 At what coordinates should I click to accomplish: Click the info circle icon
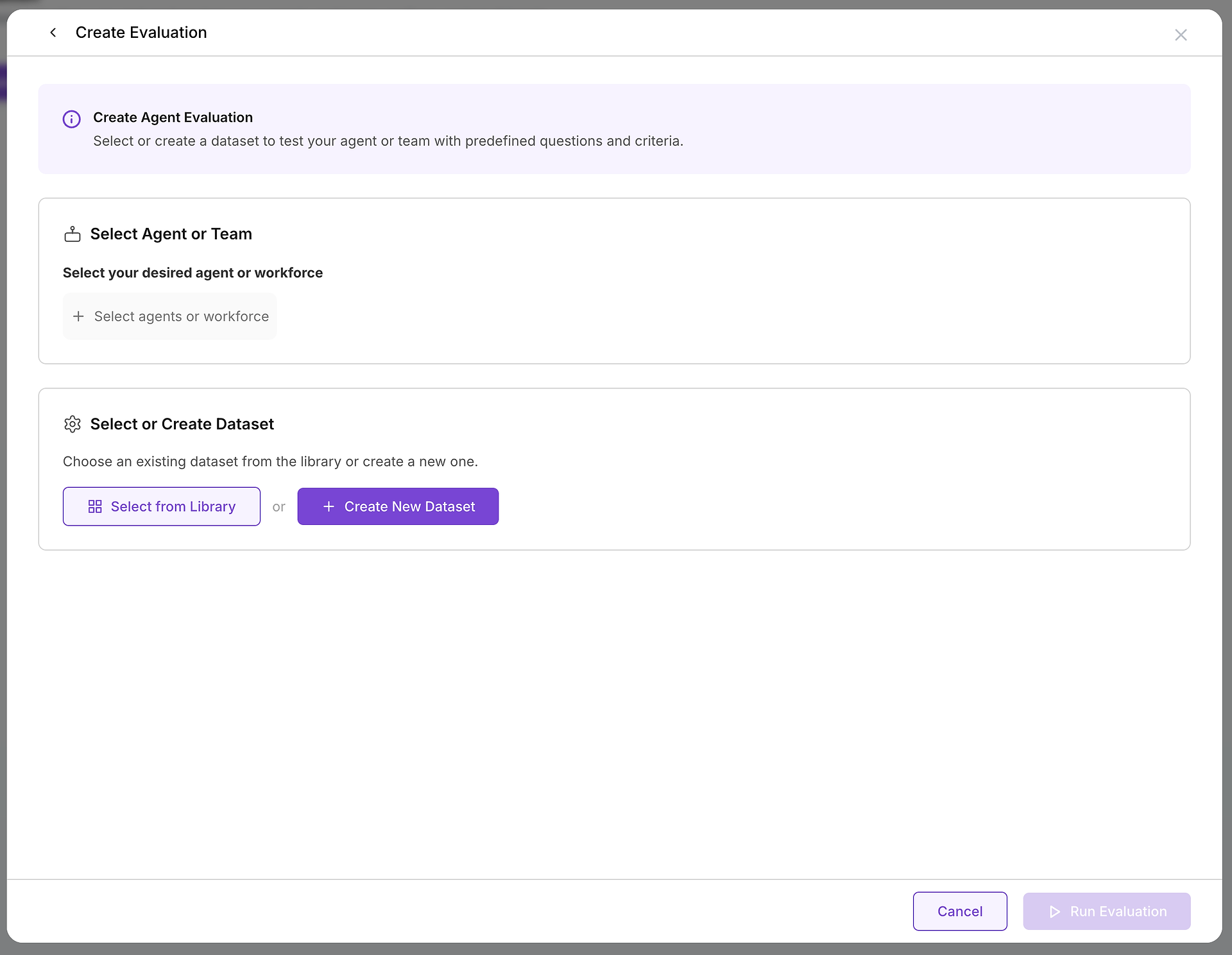pos(71,119)
